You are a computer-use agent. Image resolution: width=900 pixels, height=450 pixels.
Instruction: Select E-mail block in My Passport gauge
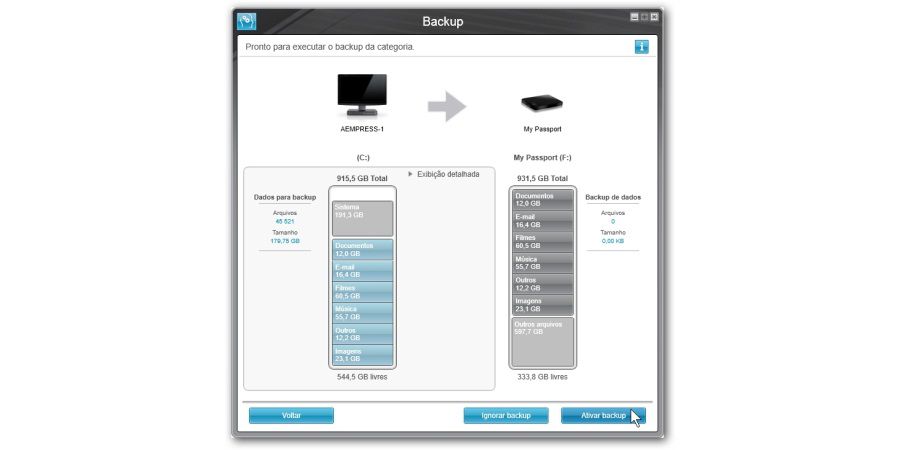coord(542,221)
